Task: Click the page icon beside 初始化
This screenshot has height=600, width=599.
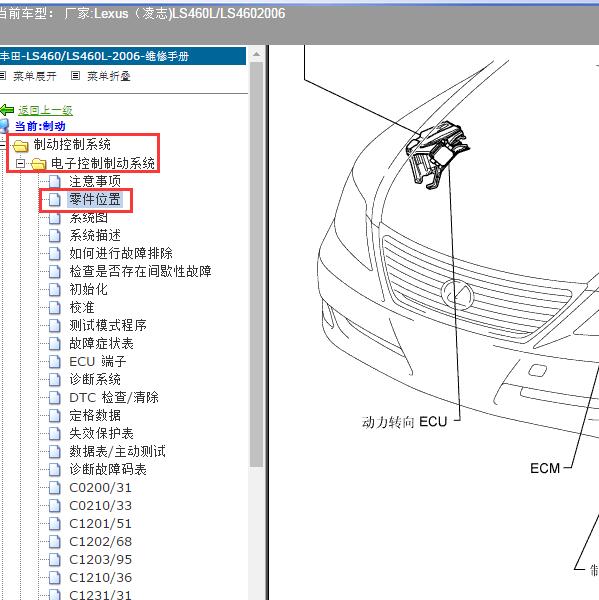Action: [55, 289]
